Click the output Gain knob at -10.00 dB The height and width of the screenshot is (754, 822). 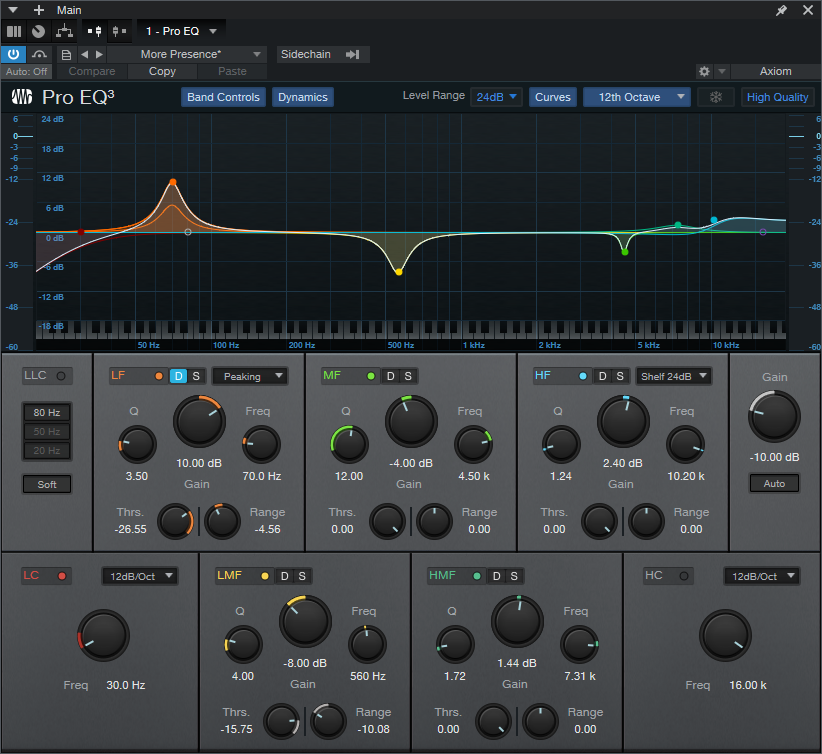coord(774,416)
